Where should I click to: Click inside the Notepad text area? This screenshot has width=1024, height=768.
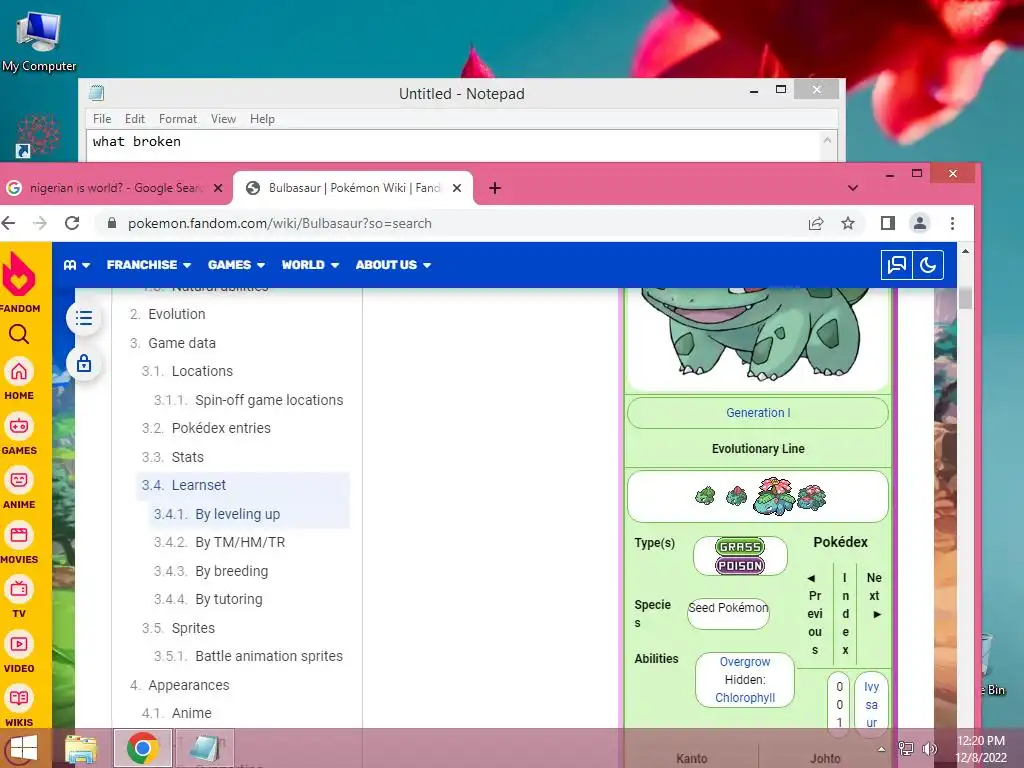tap(454, 146)
